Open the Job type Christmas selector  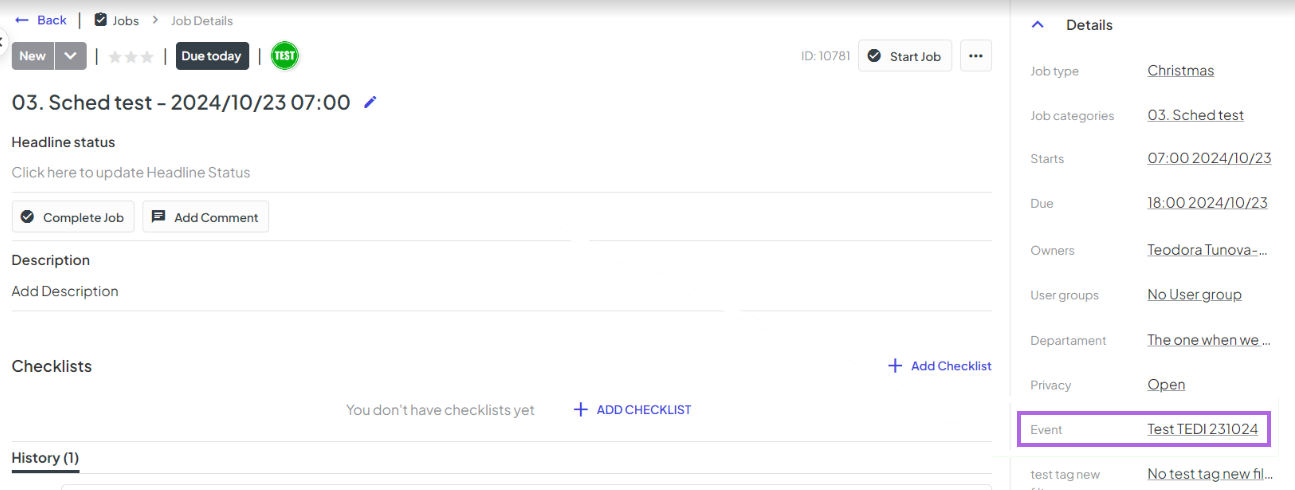coord(1180,70)
